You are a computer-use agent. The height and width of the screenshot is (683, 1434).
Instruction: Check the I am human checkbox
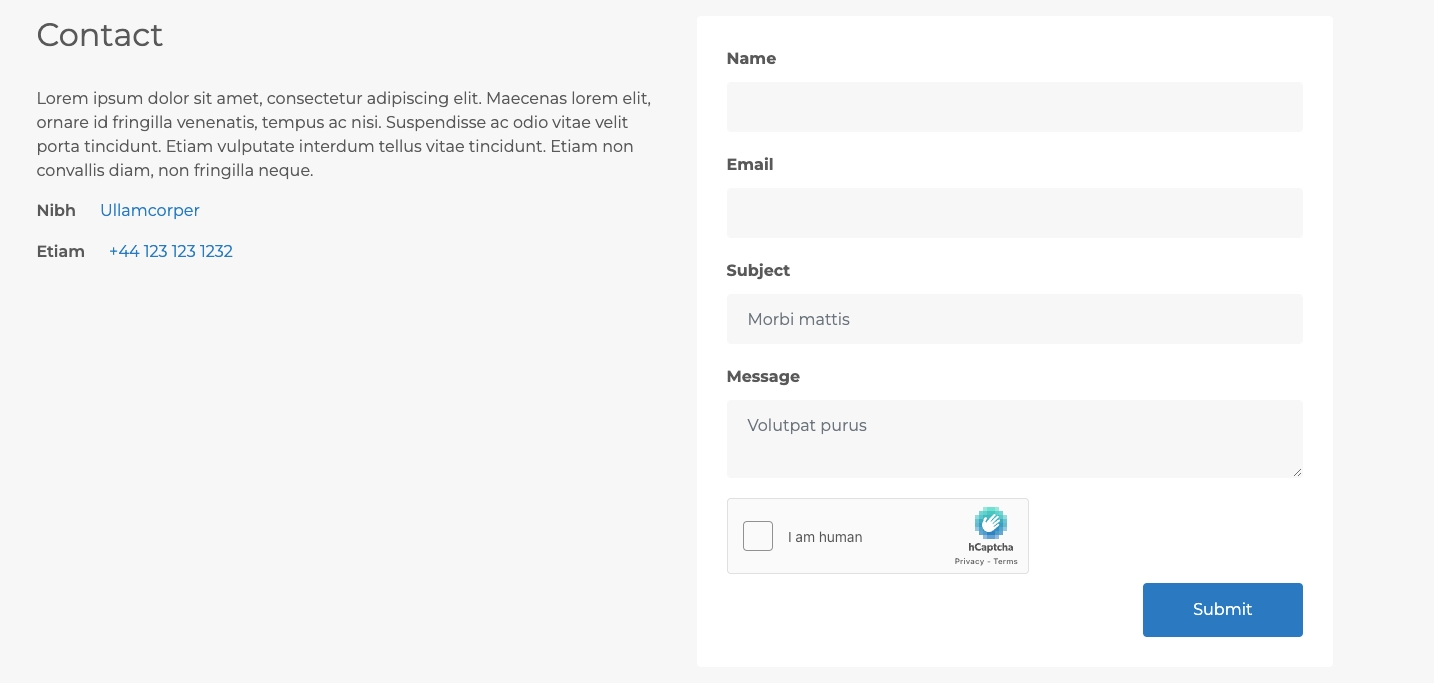pos(758,536)
